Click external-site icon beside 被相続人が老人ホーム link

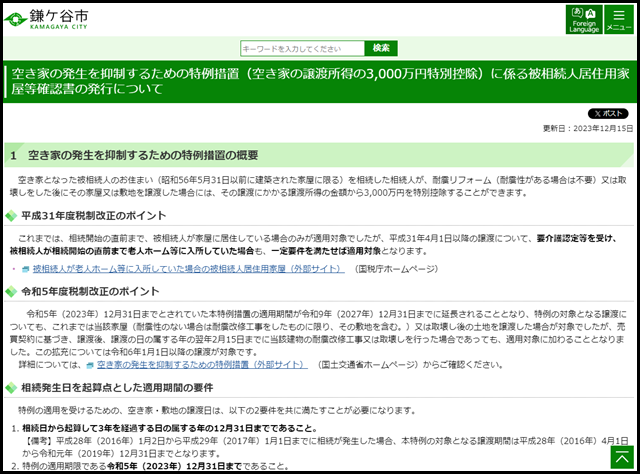tap(26, 269)
